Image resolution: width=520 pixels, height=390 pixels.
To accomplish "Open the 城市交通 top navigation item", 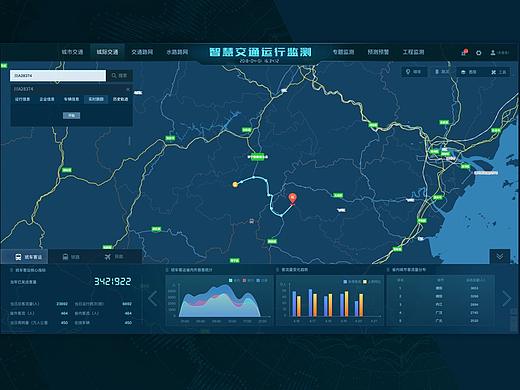I will [x=72, y=52].
